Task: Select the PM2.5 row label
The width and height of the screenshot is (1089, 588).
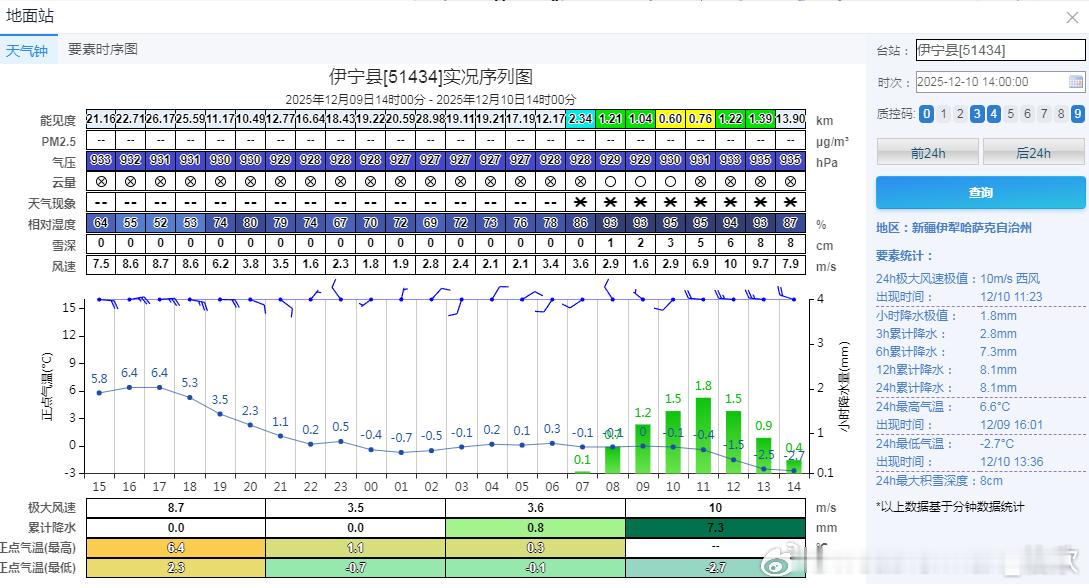Action: [58, 142]
